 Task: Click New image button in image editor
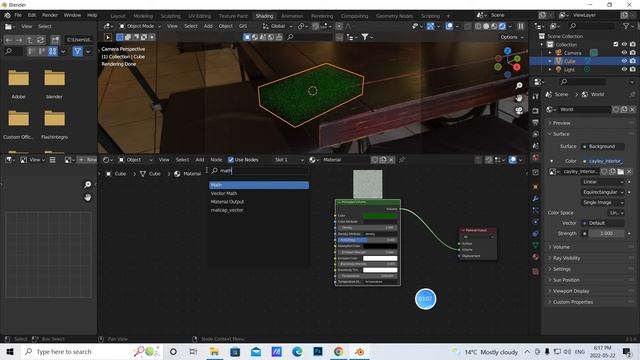87,160
